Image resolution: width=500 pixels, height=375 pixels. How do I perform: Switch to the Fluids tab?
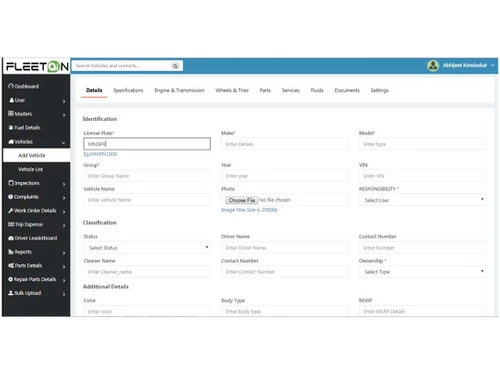coord(317,90)
